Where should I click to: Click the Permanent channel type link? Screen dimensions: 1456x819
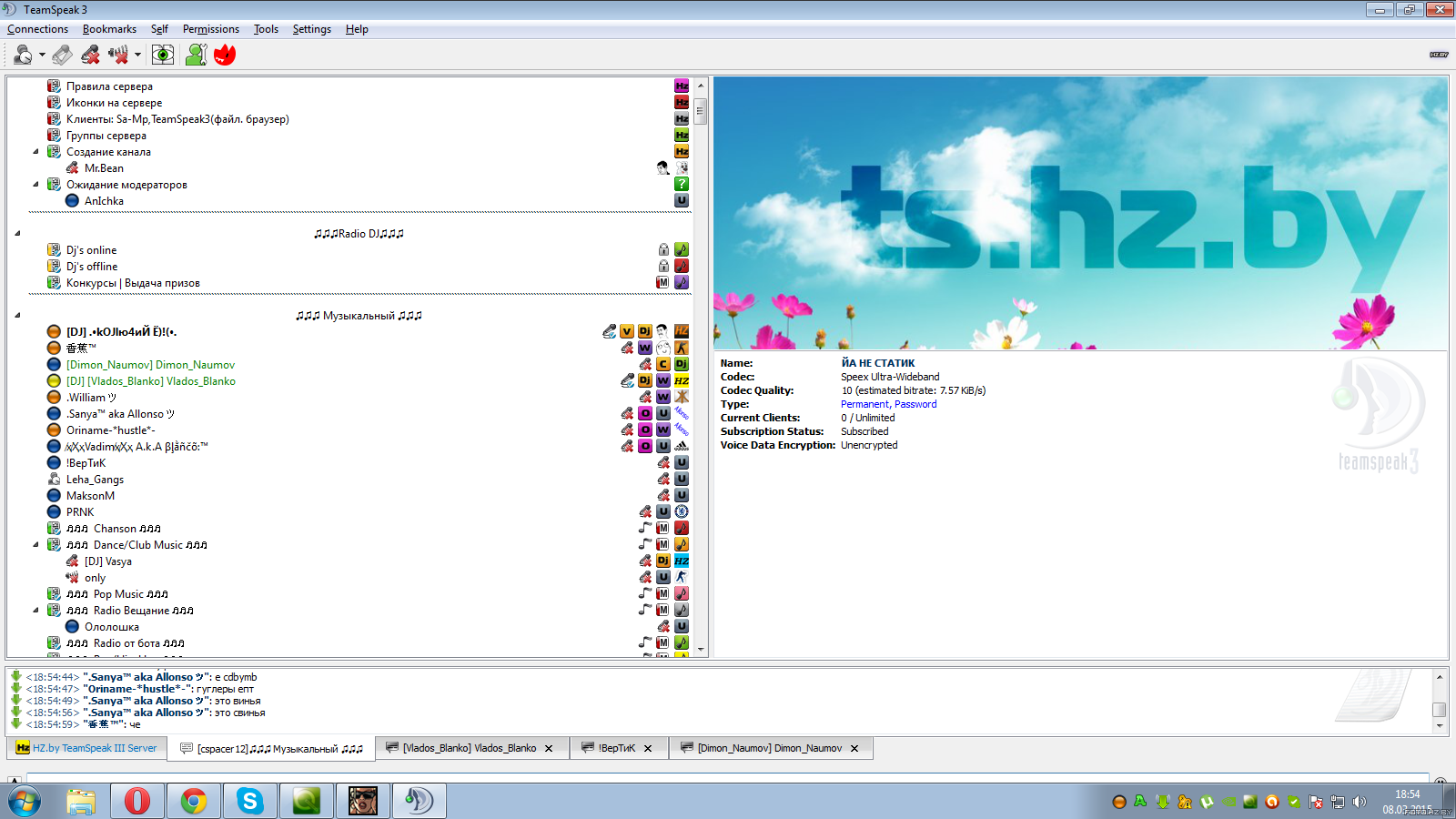point(864,404)
